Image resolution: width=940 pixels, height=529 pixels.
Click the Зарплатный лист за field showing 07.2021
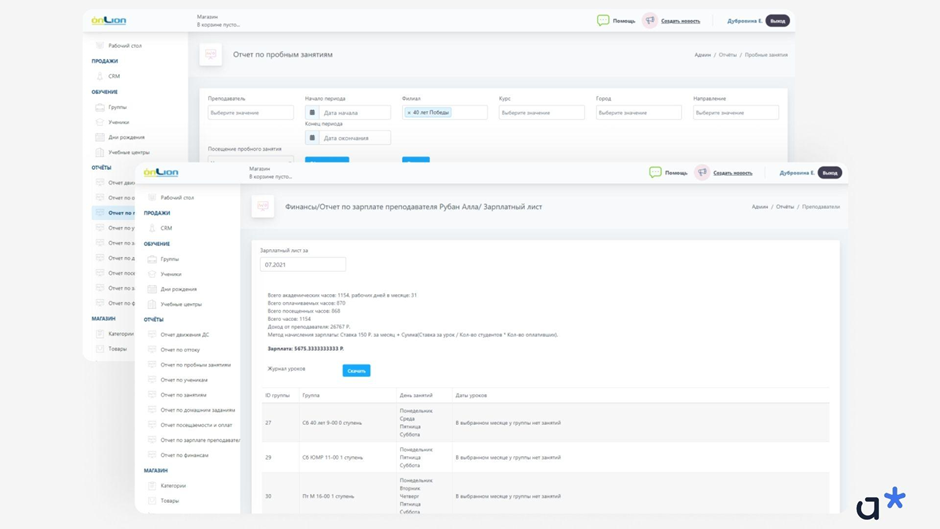[x=302, y=264]
